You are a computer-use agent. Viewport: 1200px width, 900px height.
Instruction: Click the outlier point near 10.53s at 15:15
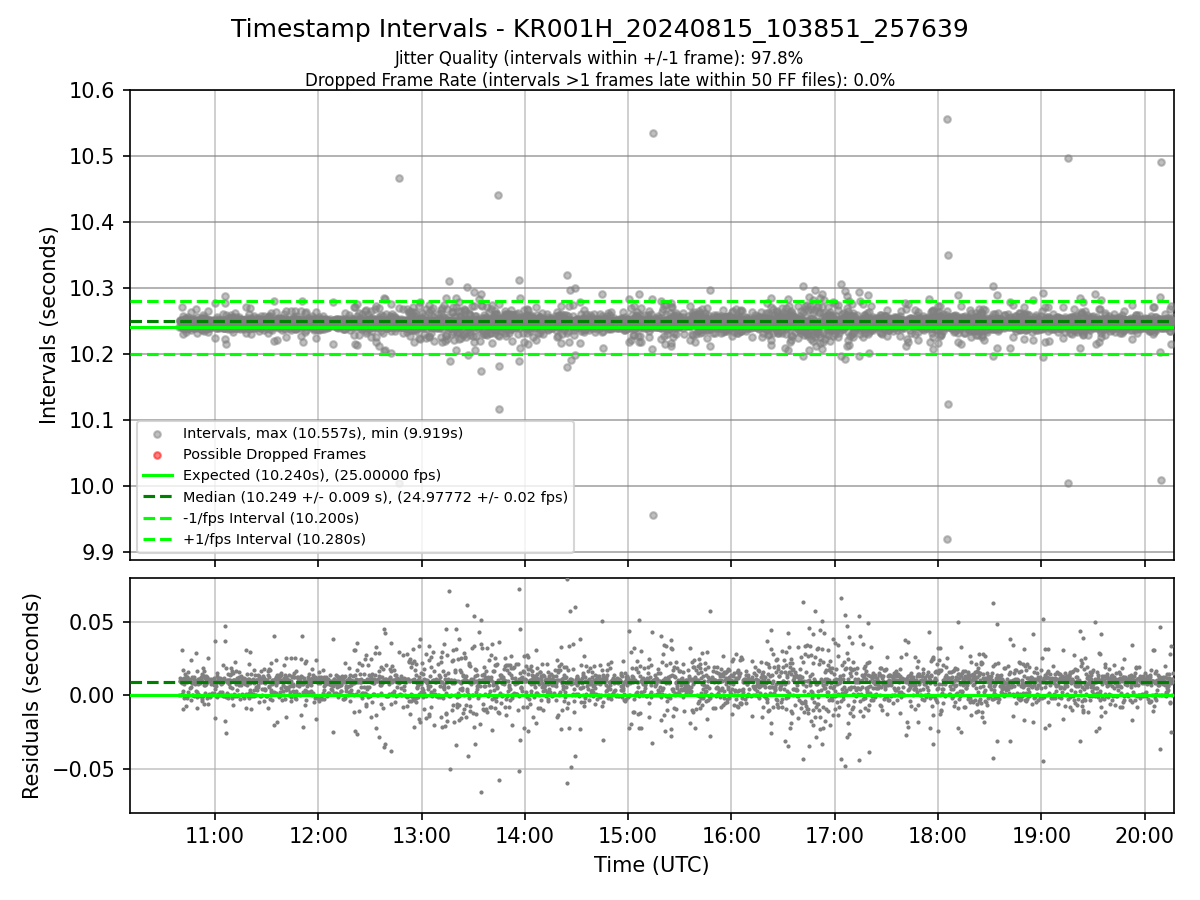coord(653,133)
